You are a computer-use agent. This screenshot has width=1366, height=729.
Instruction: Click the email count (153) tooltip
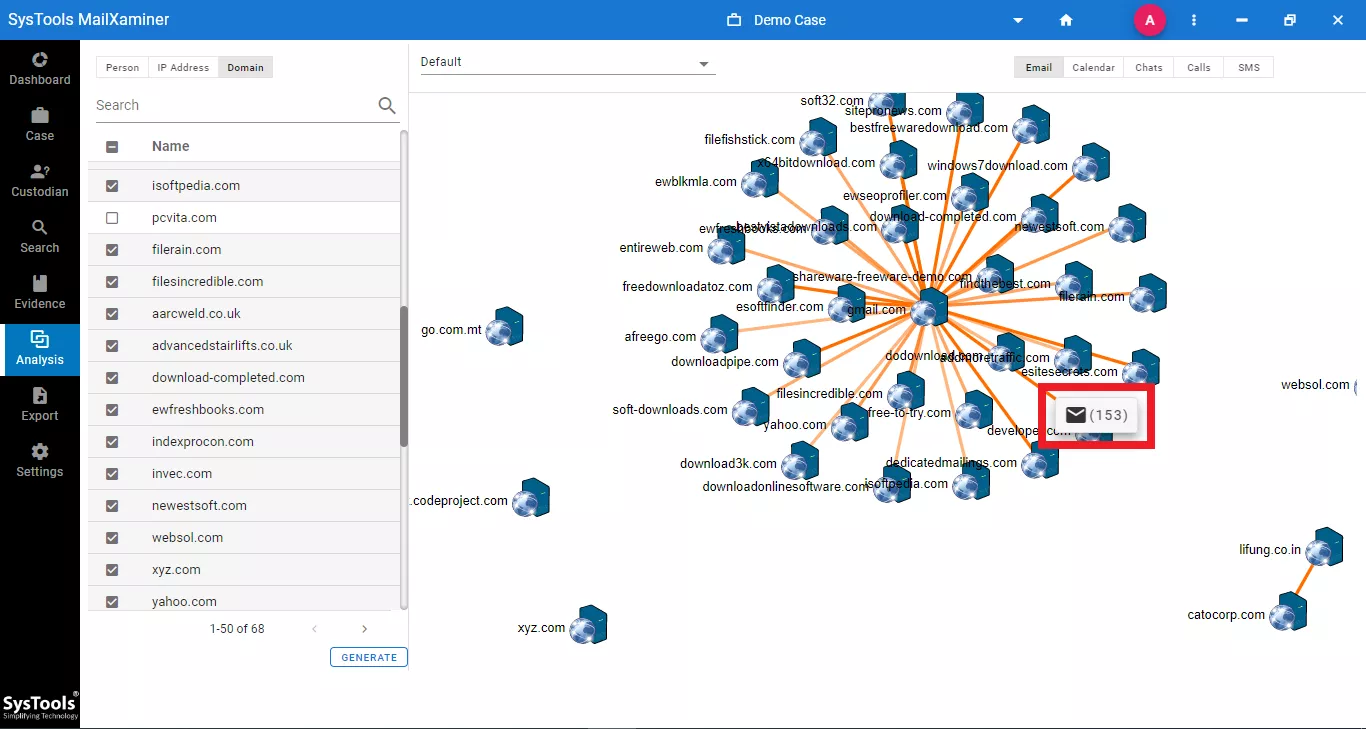[x=1096, y=415]
